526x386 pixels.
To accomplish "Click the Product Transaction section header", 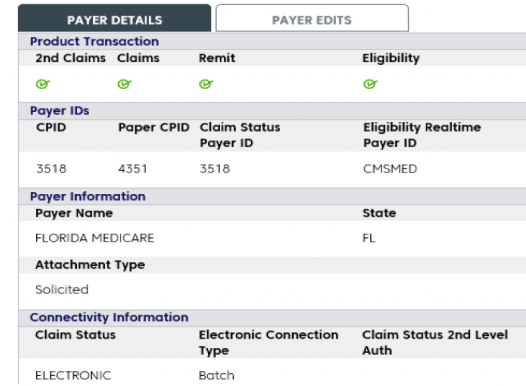I will click(94, 41).
